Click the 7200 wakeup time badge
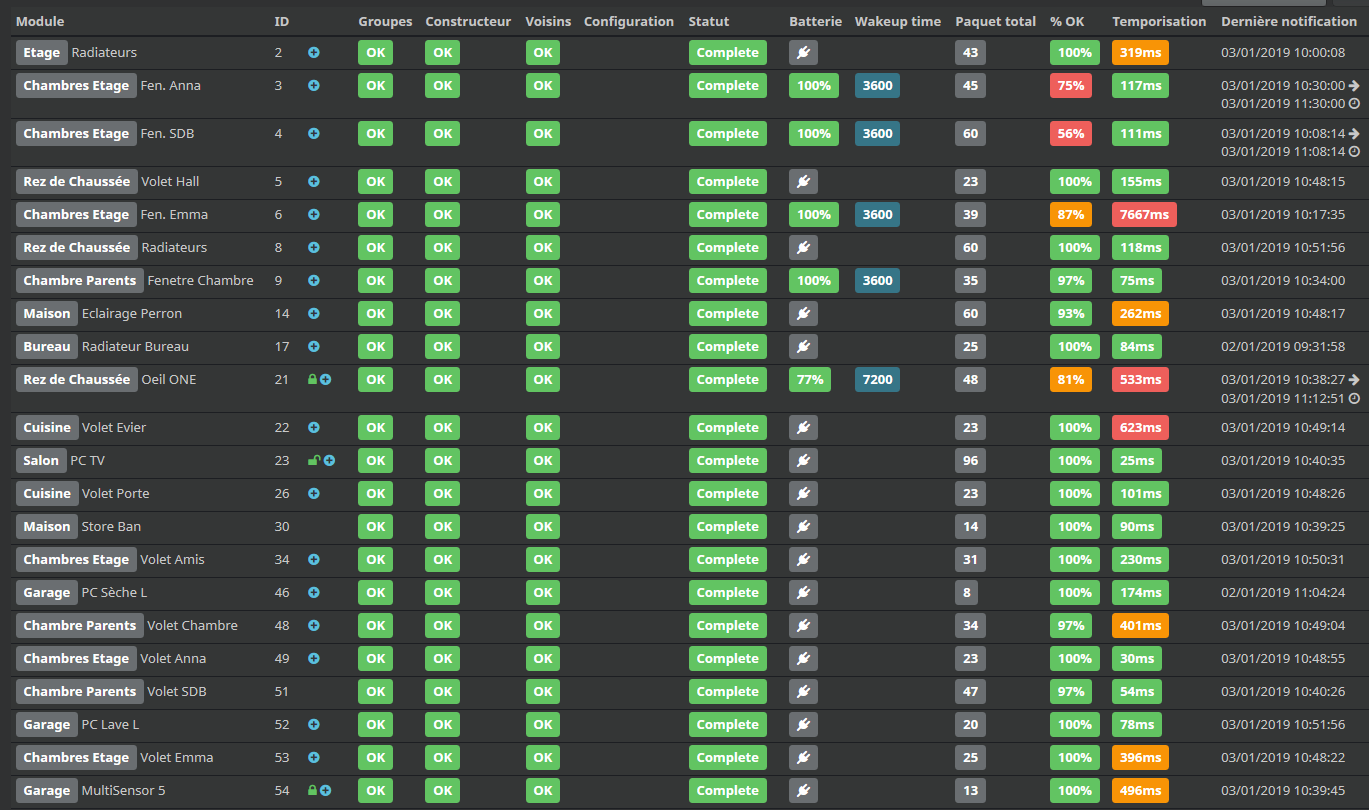 click(x=878, y=380)
